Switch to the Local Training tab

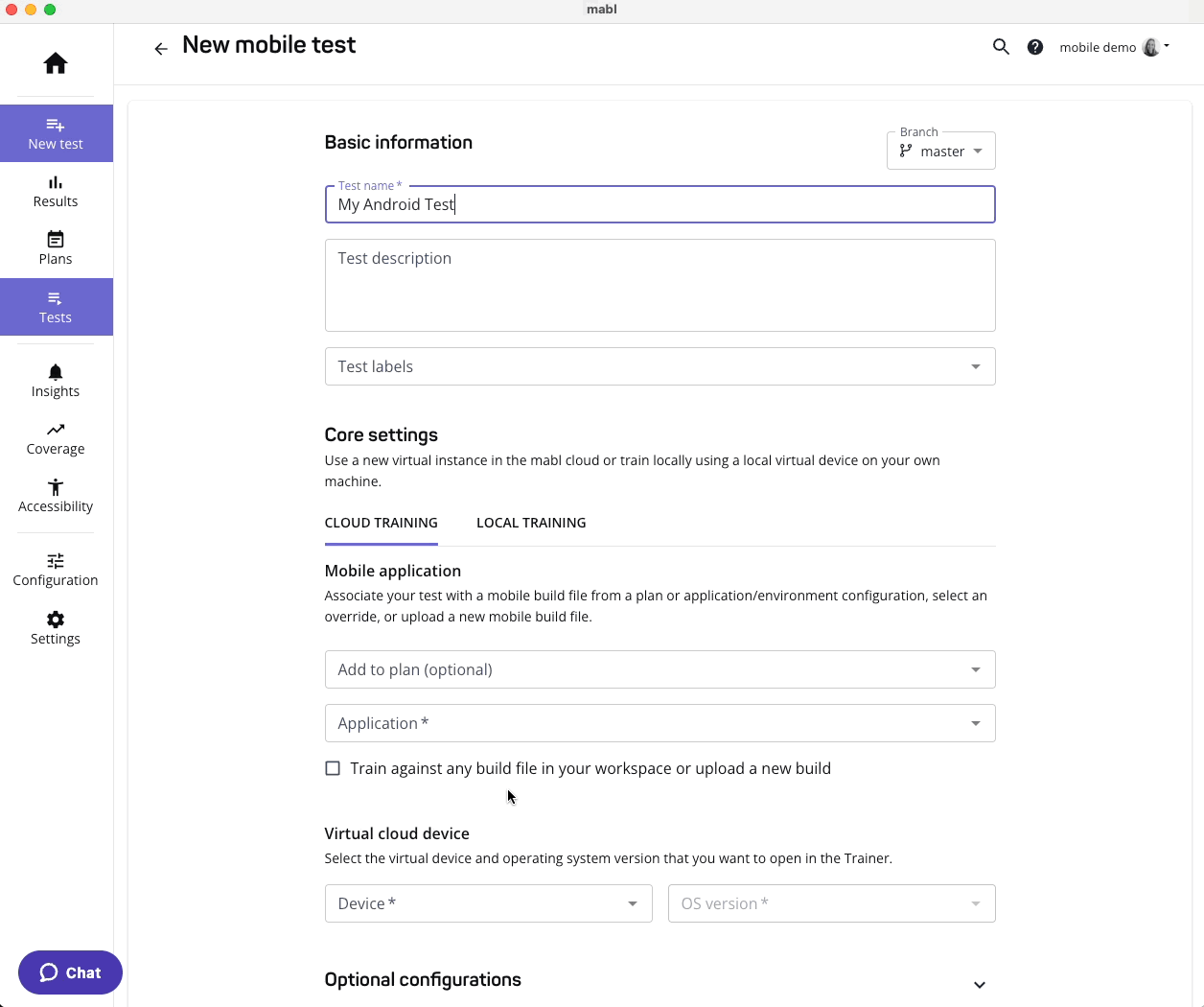point(531,523)
